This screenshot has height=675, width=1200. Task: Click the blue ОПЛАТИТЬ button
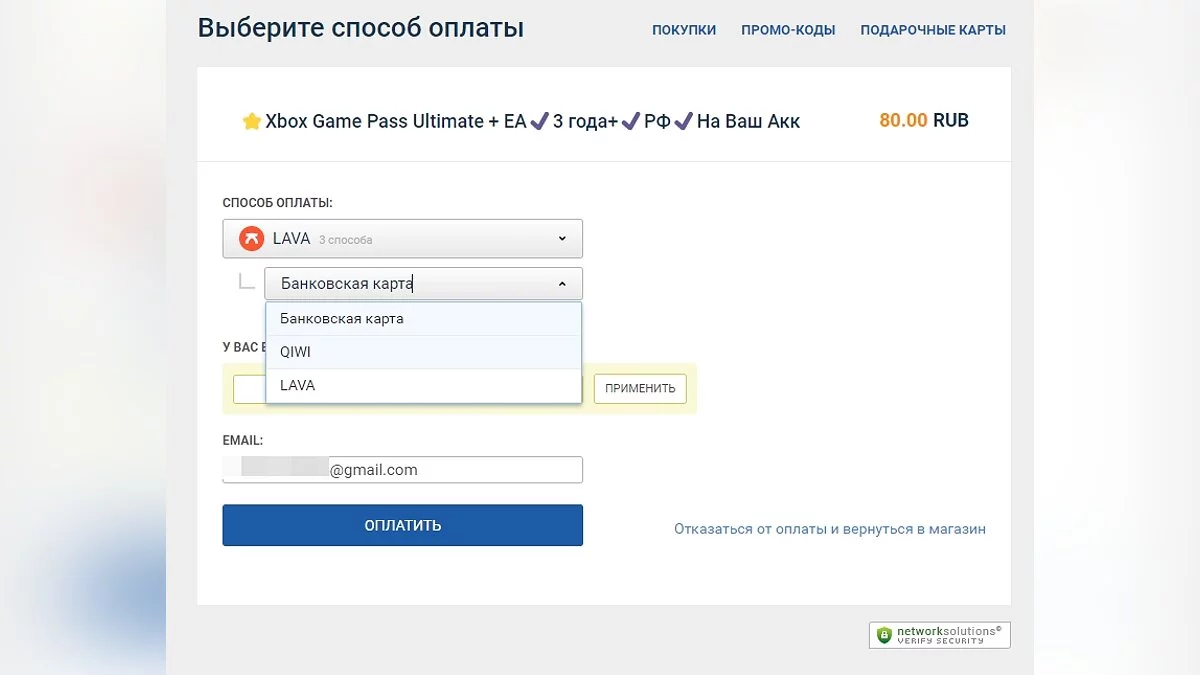402,525
